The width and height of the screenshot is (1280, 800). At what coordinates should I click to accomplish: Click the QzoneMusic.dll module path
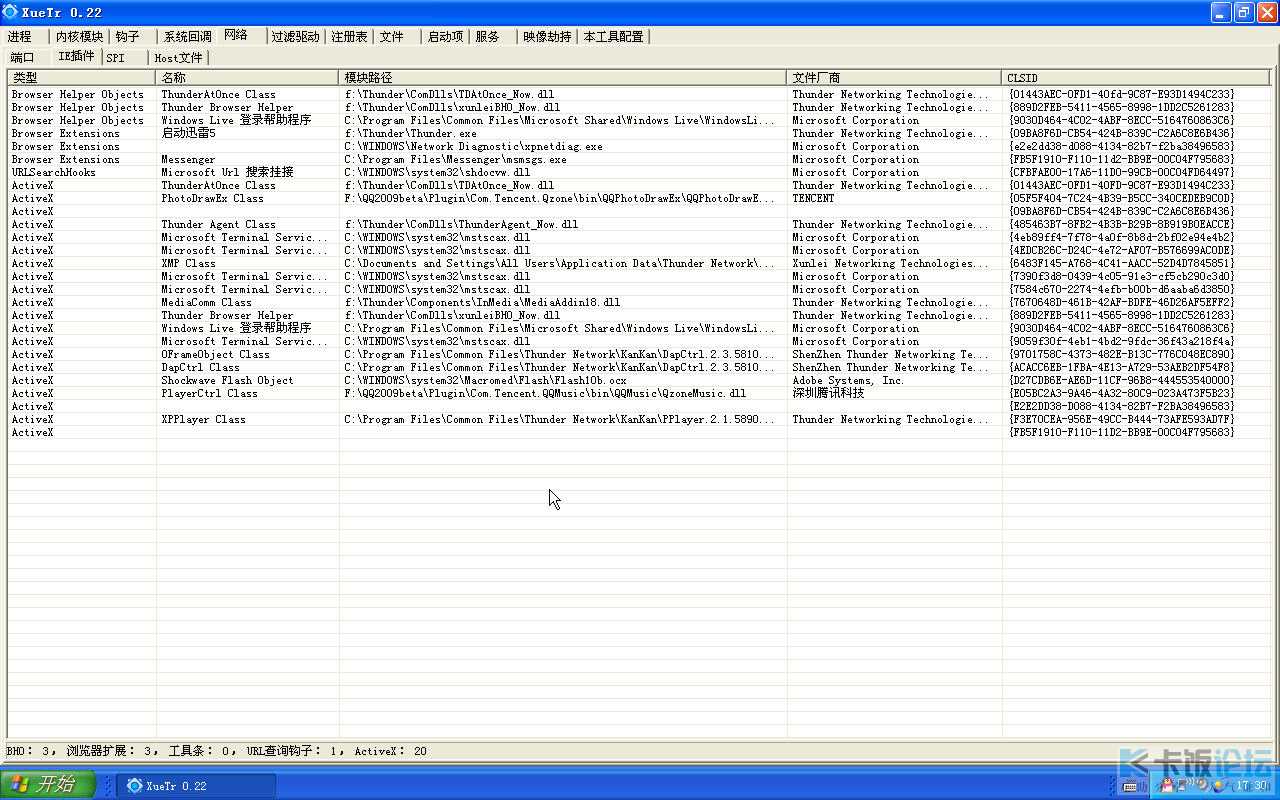pyautogui.click(x=545, y=393)
